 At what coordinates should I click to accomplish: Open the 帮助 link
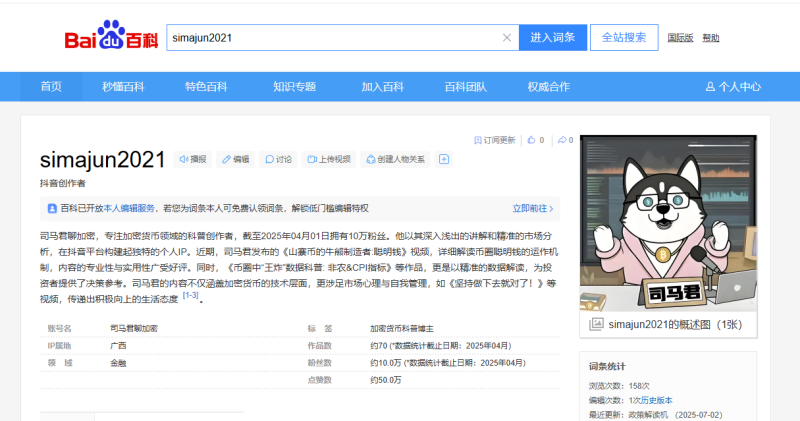(x=711, y=38)
